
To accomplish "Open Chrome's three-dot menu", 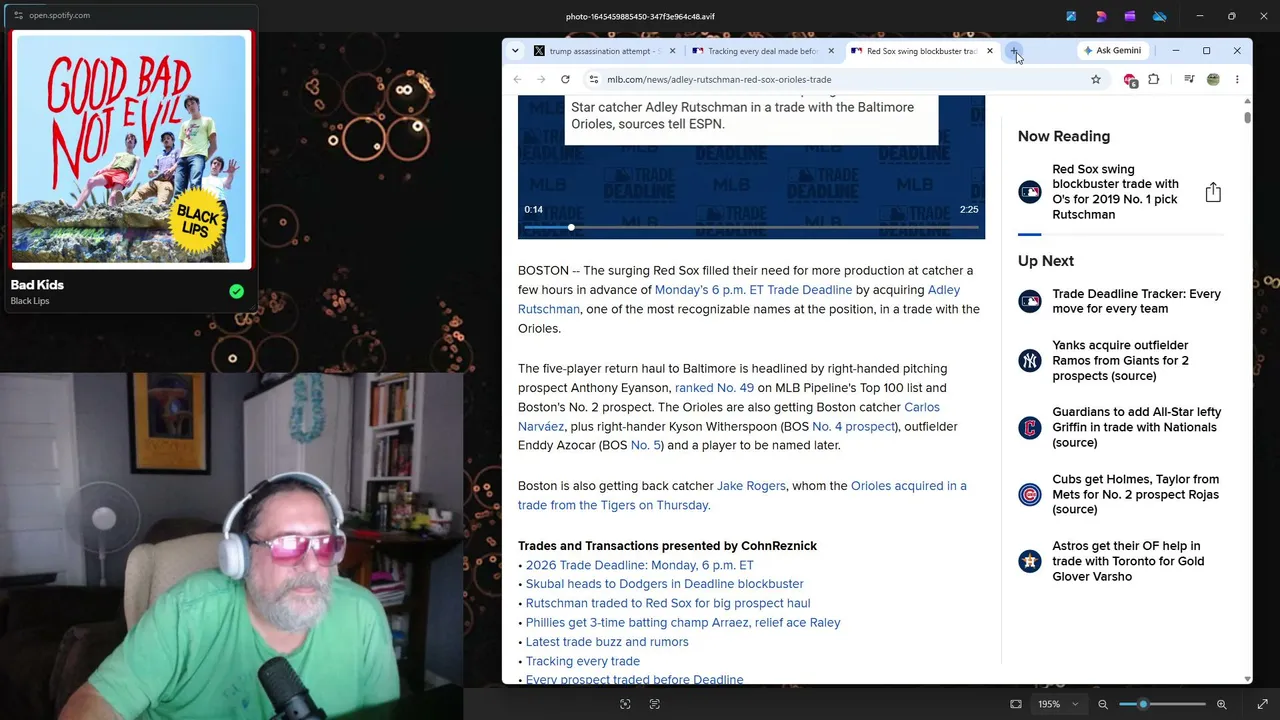I will (x=1237, y=80).
